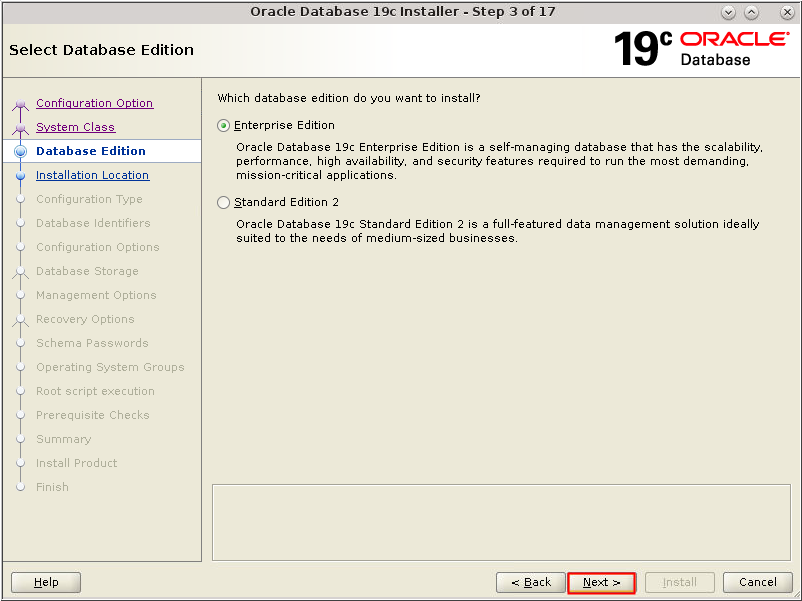Viewport: 802px width, 601px height.
Task: Click the Database Storage step marker icon
Action: pos(22,271)
